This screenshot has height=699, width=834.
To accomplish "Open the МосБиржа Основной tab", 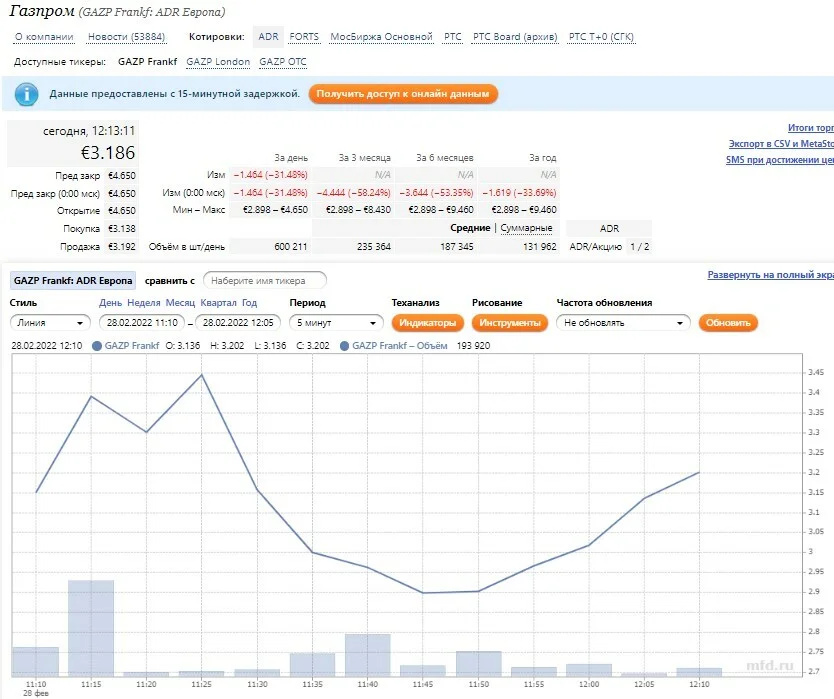I will pyautogui.click(x=381, y=37).
